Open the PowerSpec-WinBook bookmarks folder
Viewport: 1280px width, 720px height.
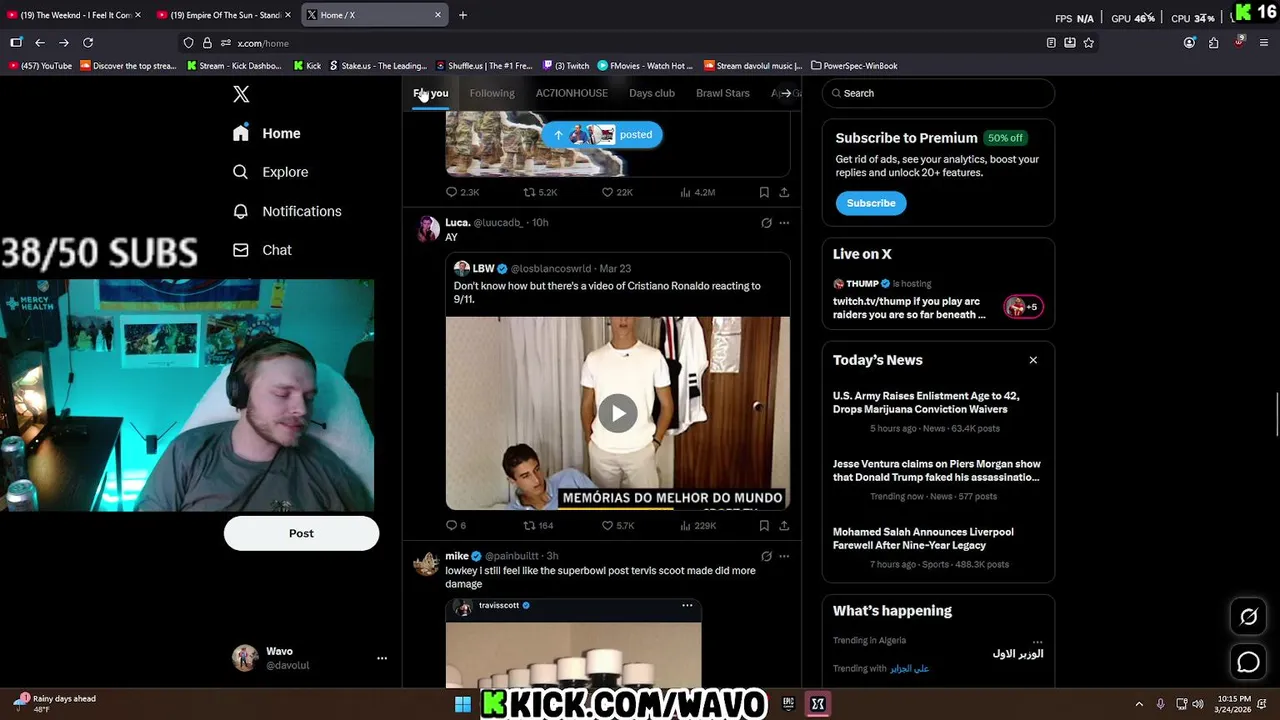click(x=854, y=66)
